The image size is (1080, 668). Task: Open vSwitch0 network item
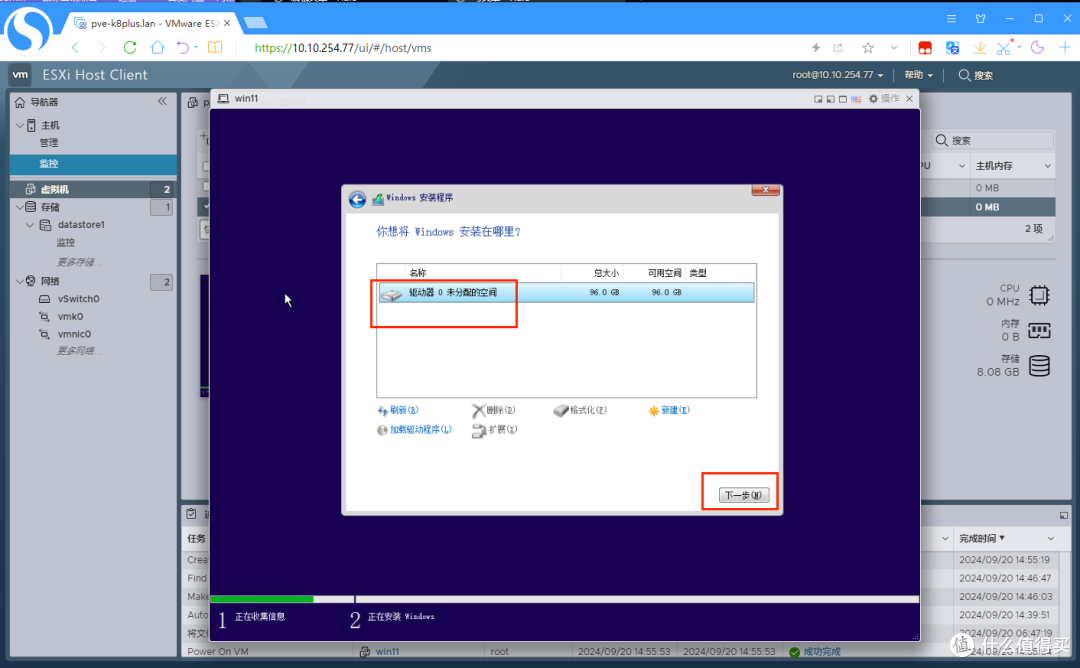click(x=79, y=299)
